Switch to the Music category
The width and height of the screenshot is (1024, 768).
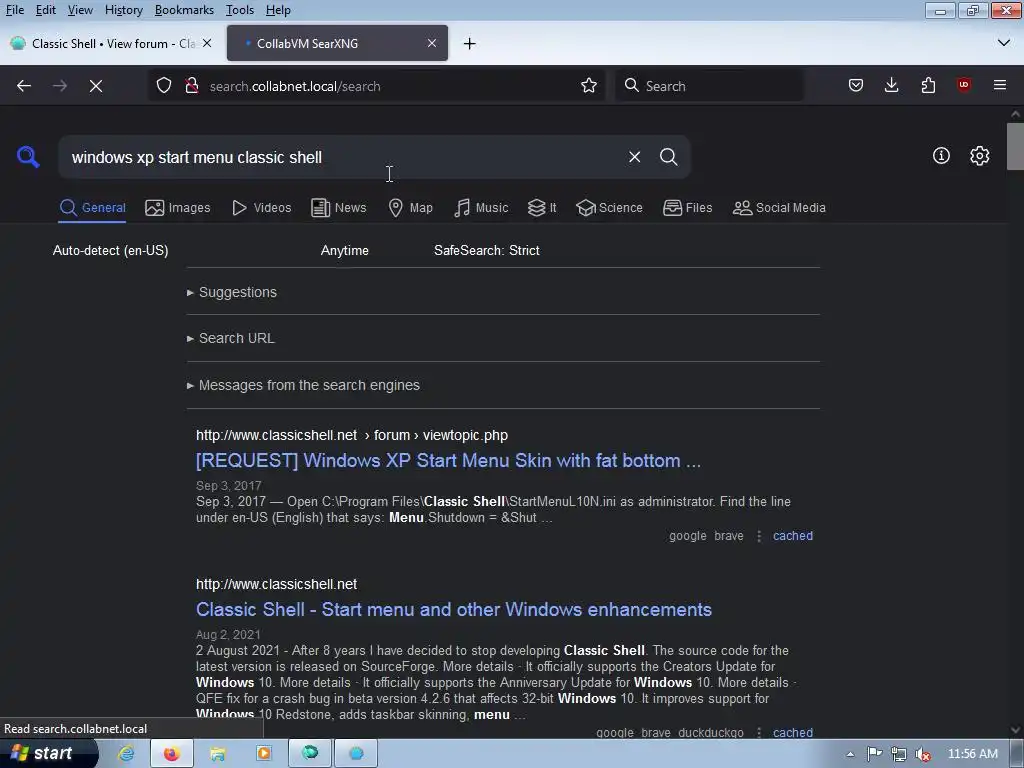[x=481, y=208]
